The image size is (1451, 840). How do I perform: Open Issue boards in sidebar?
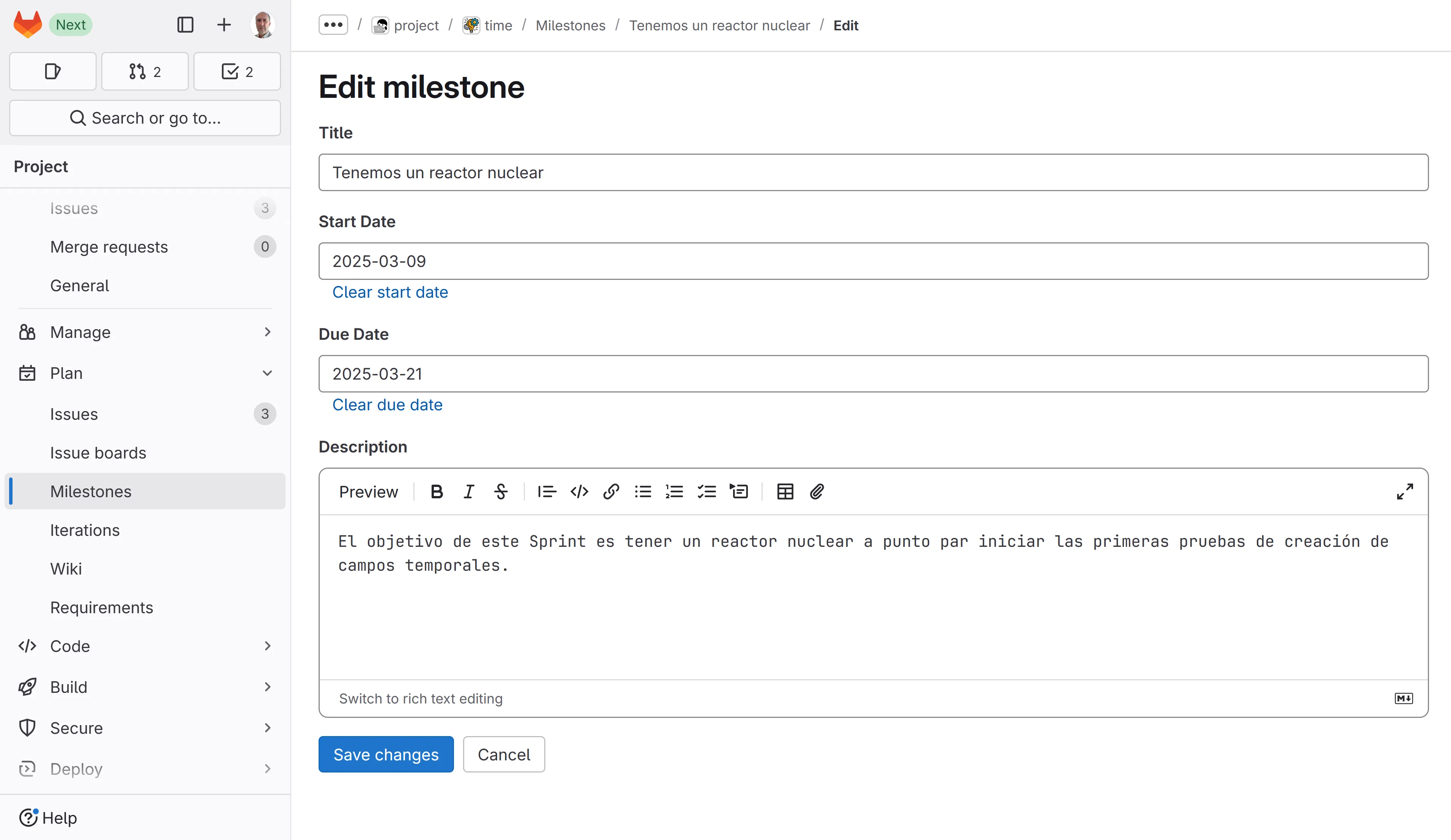(x=98, y=452)
